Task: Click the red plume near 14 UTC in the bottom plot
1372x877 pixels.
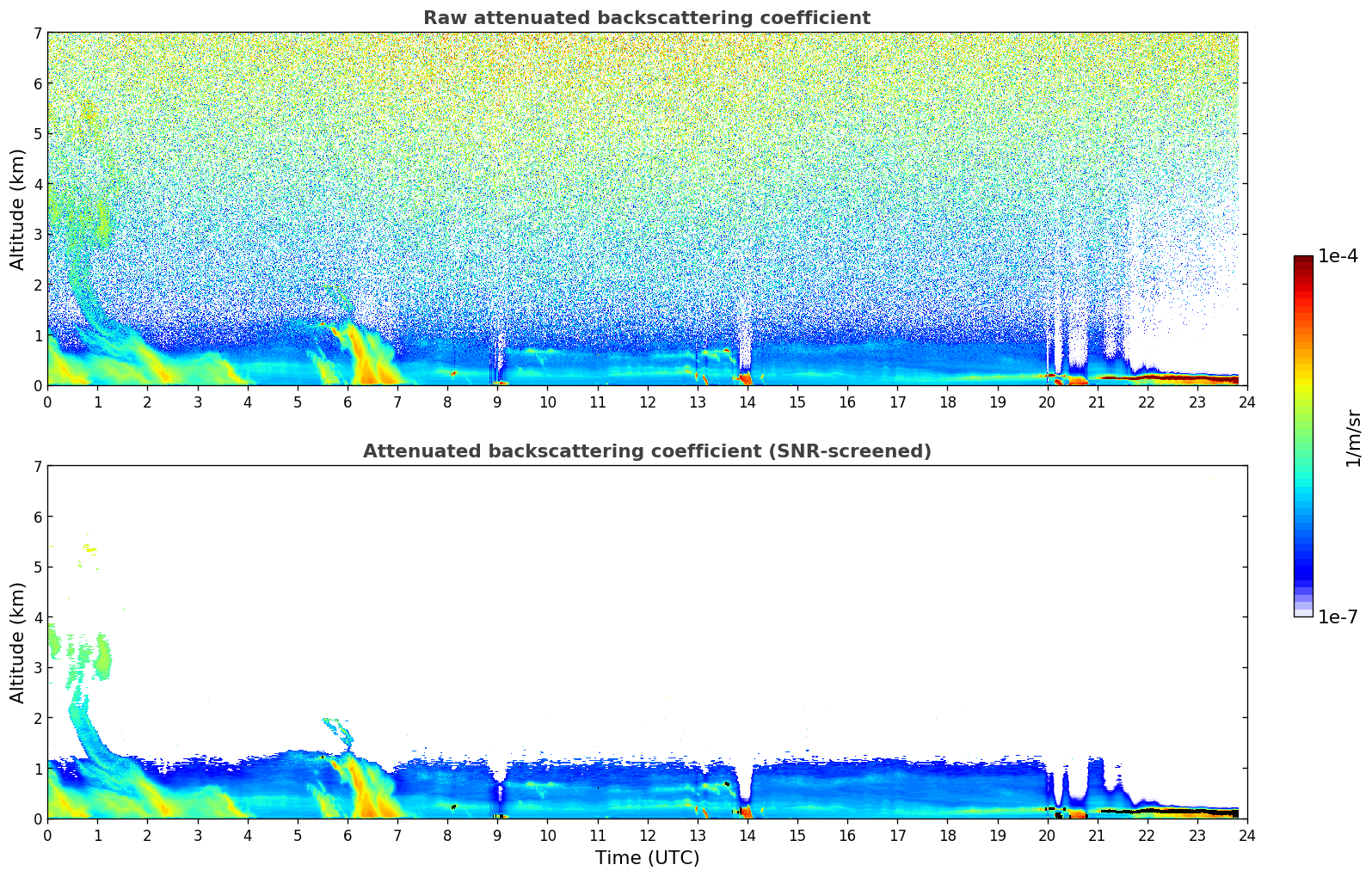Action: (746, 811)
